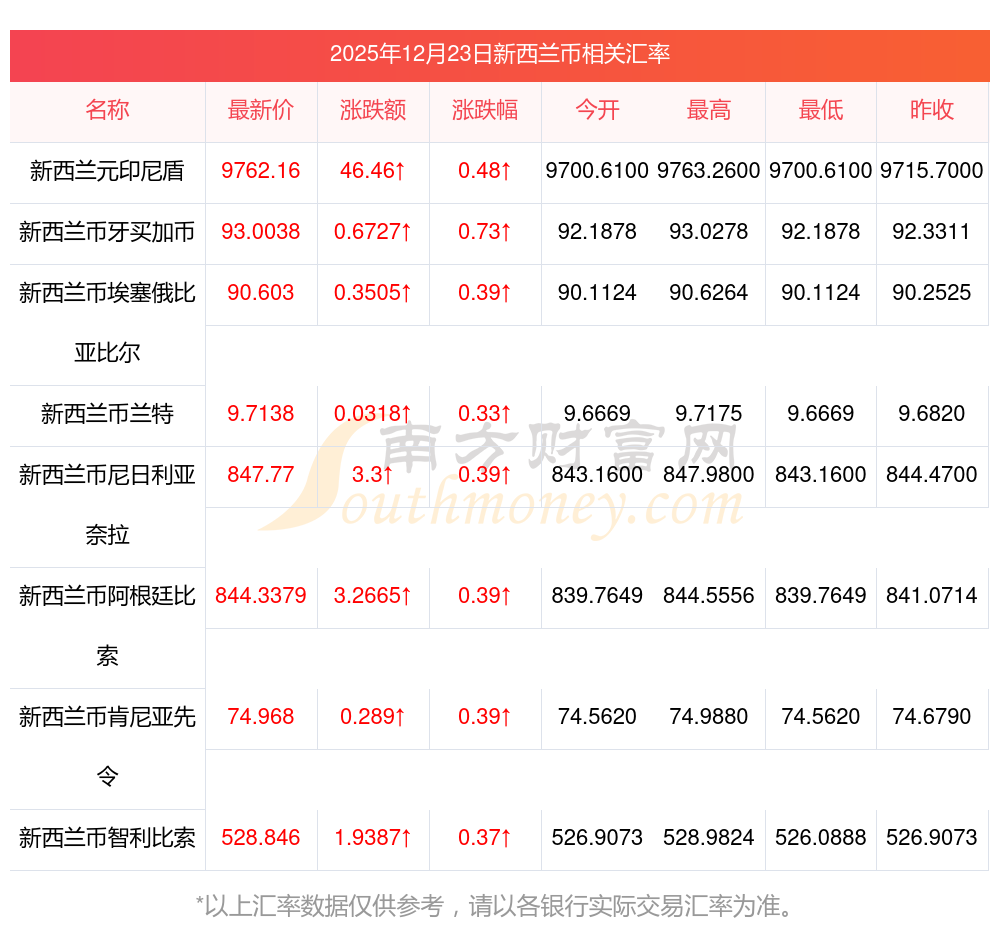Click previous close 74.6790
The image size is (1000, 937).
tap(932, 717)
